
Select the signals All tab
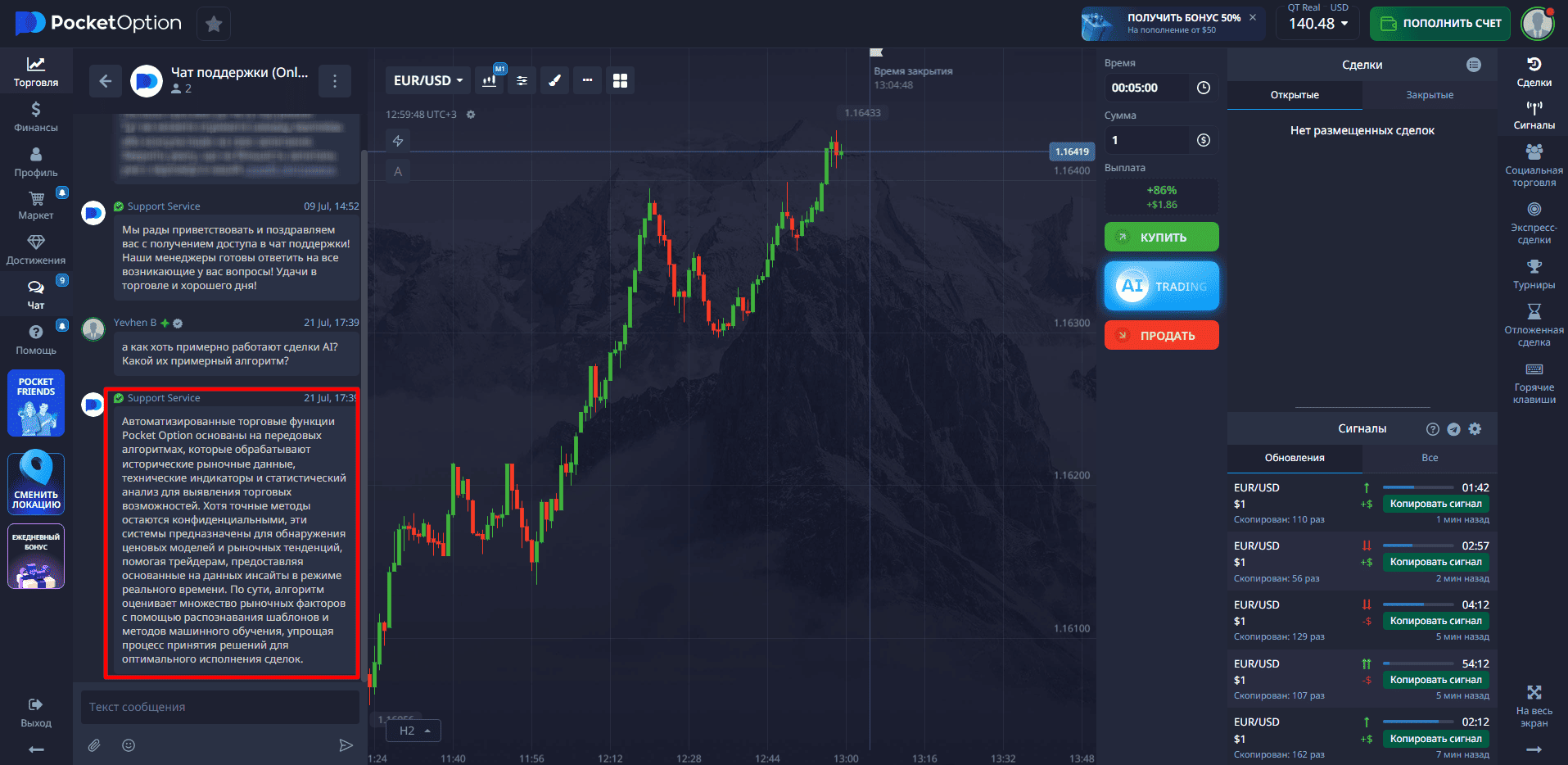[1430, 458]
